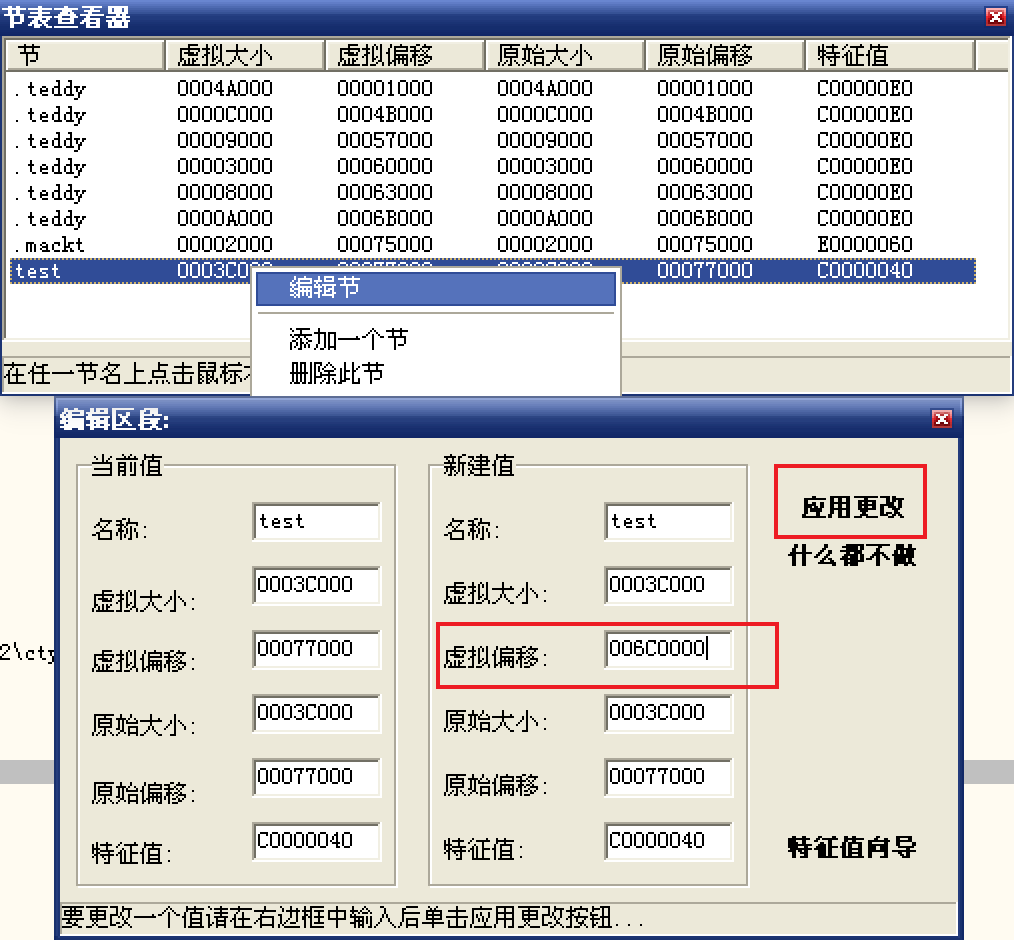Click new-value 名称 input field
This screenshot has width=1014, height=940.
pyautogui.click(x=668, y=522)
